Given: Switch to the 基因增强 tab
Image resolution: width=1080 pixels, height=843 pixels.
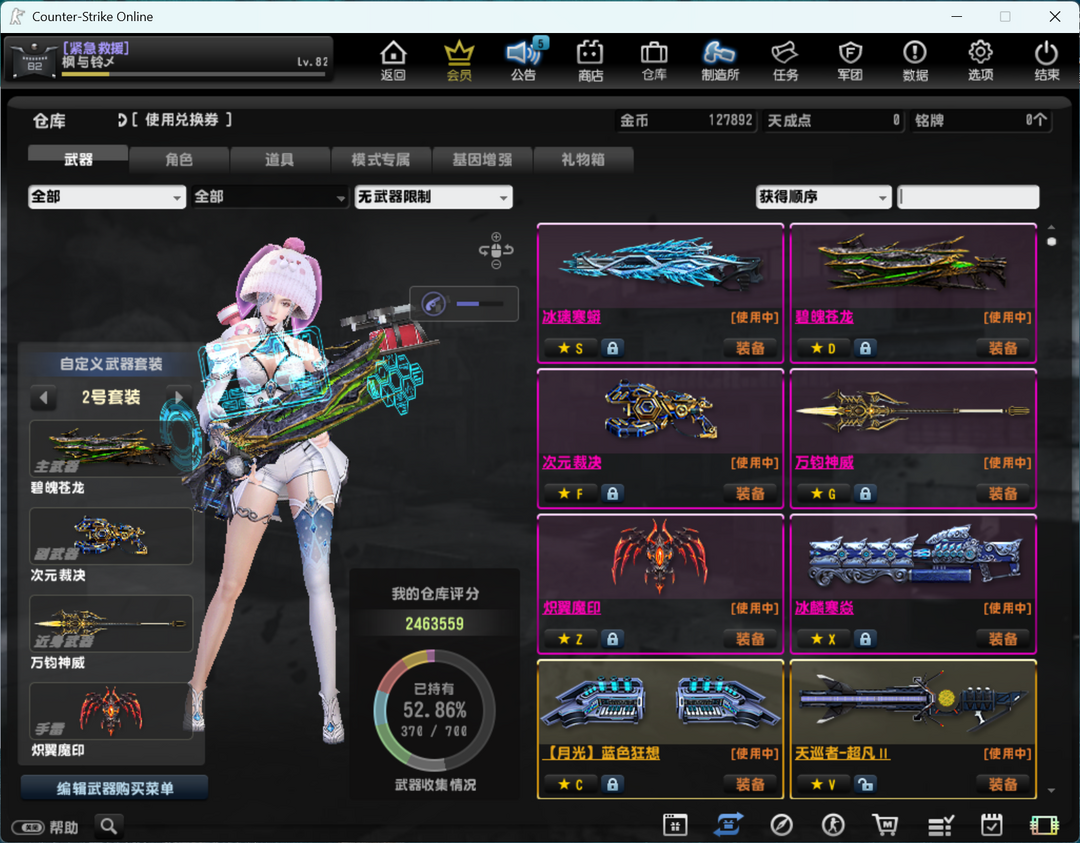Looking at the screenshot, I should pyautogui.click(x=482, y=159).
